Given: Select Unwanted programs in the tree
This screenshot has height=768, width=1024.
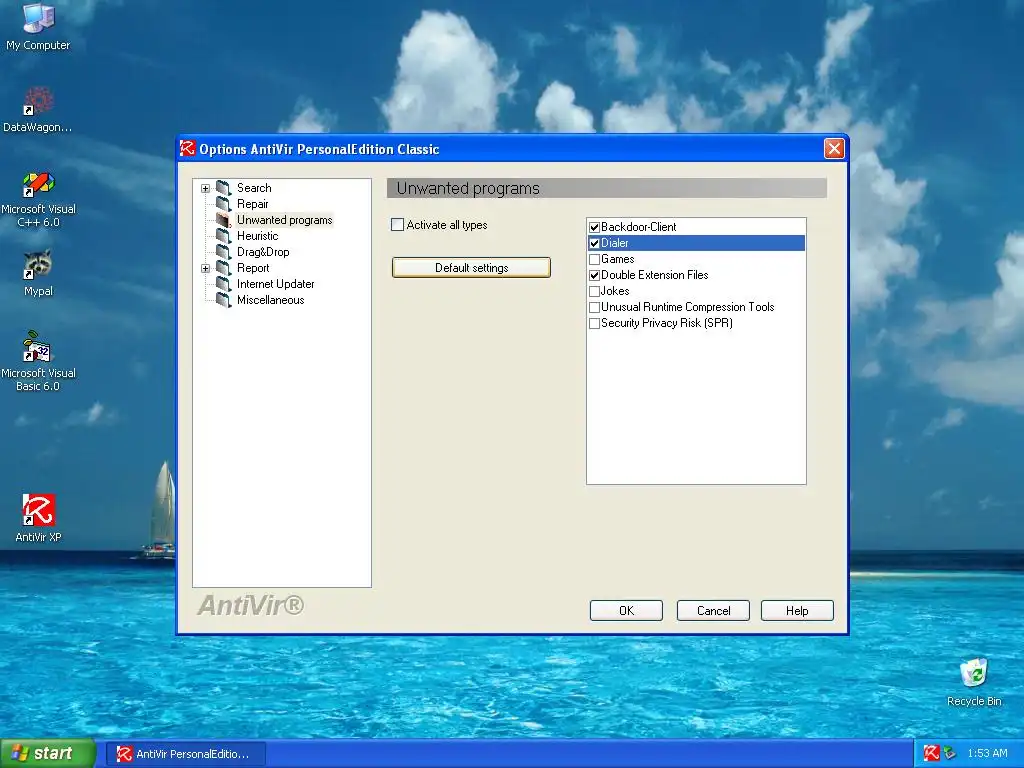Looking at the screenshot, I should pyautogui.click(x=284, y=220).
